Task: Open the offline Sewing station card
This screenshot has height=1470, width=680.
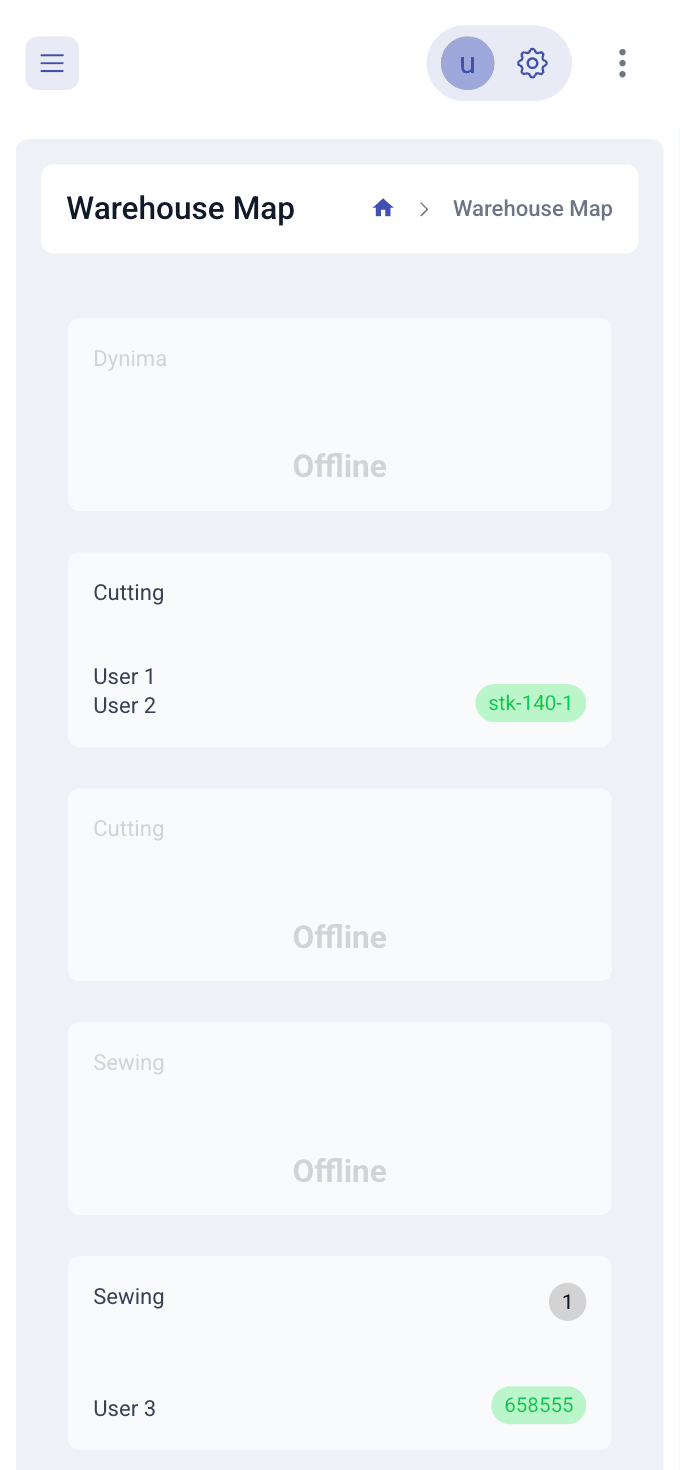Action: tap(340, 1119)
